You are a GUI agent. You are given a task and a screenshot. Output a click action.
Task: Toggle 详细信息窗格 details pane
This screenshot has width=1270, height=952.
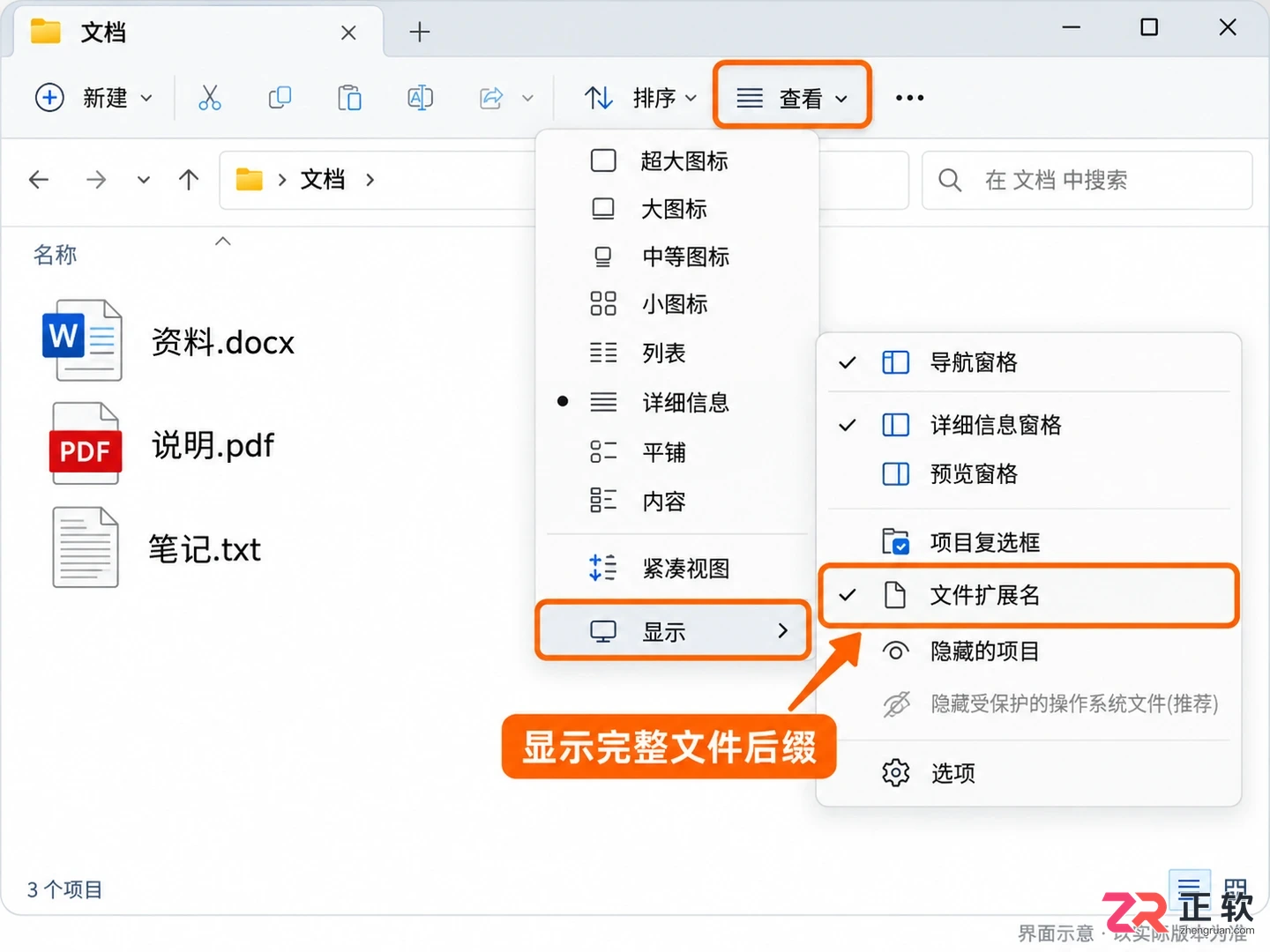point(1028,425)
